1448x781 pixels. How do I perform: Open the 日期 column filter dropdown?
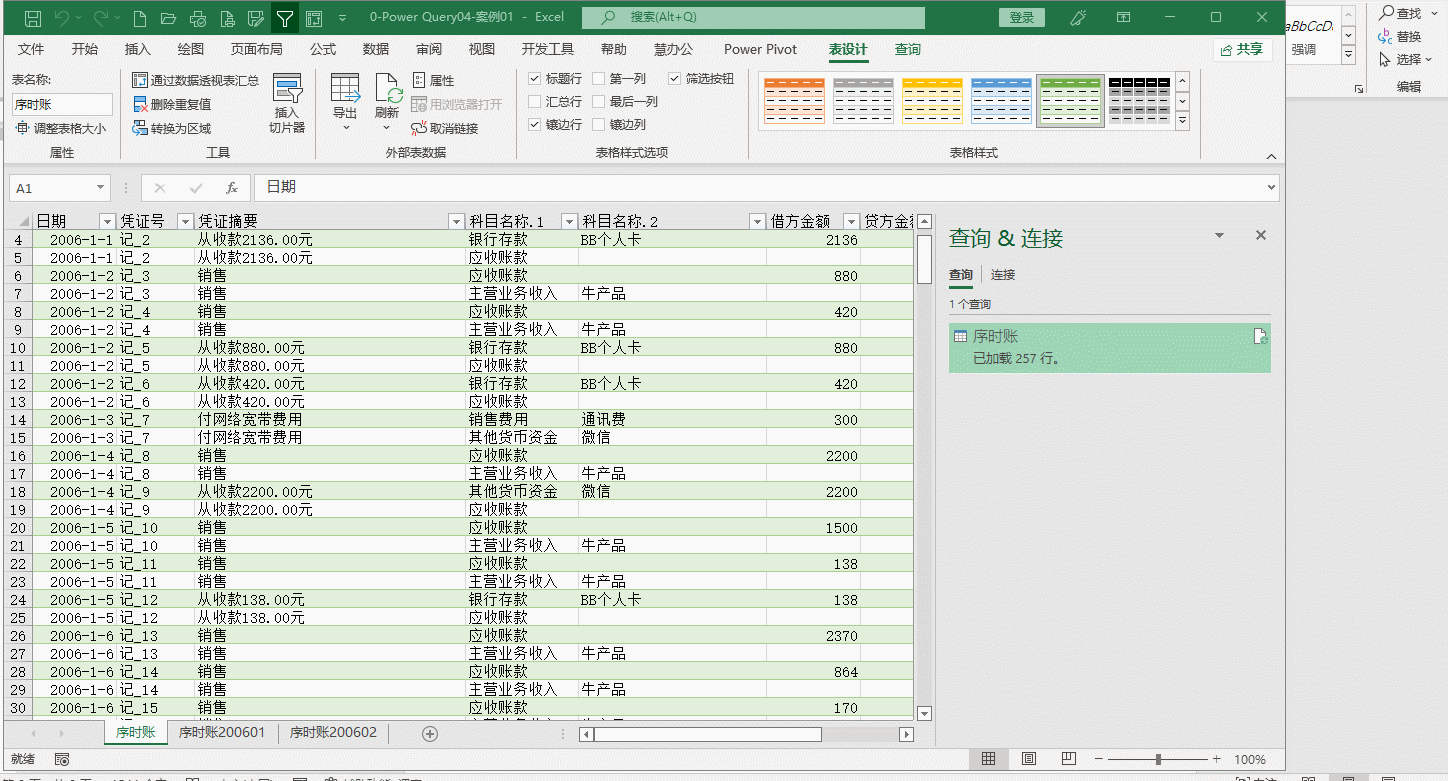click(107, 221)
